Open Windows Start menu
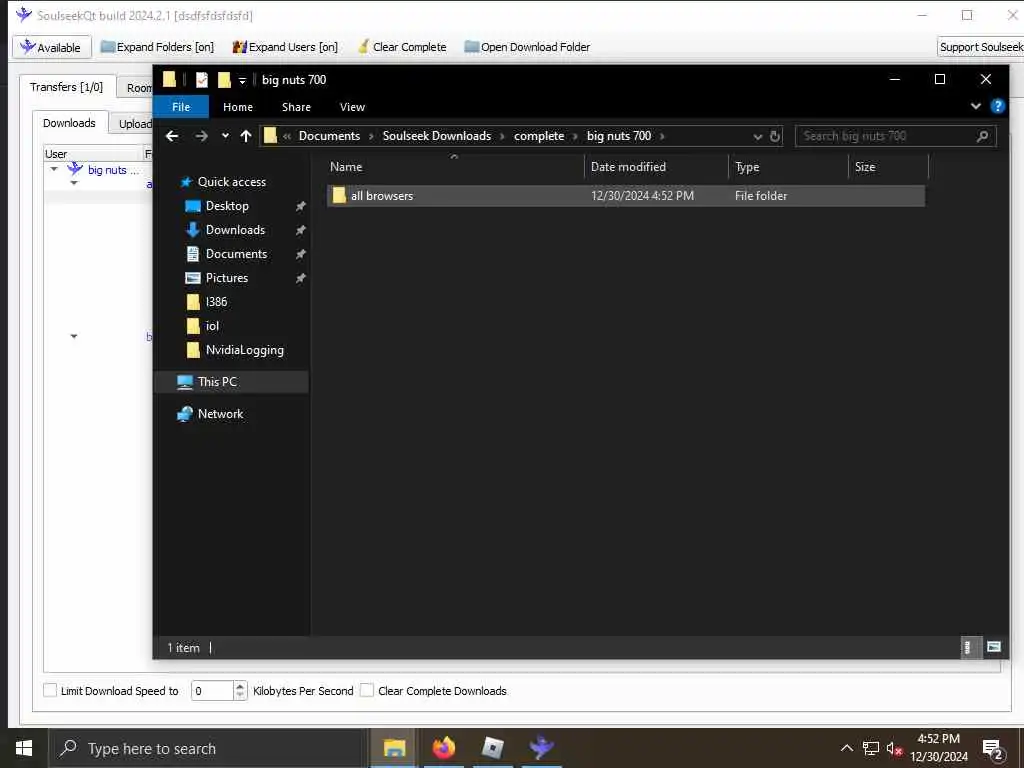1024x768 pixels. 24,748
